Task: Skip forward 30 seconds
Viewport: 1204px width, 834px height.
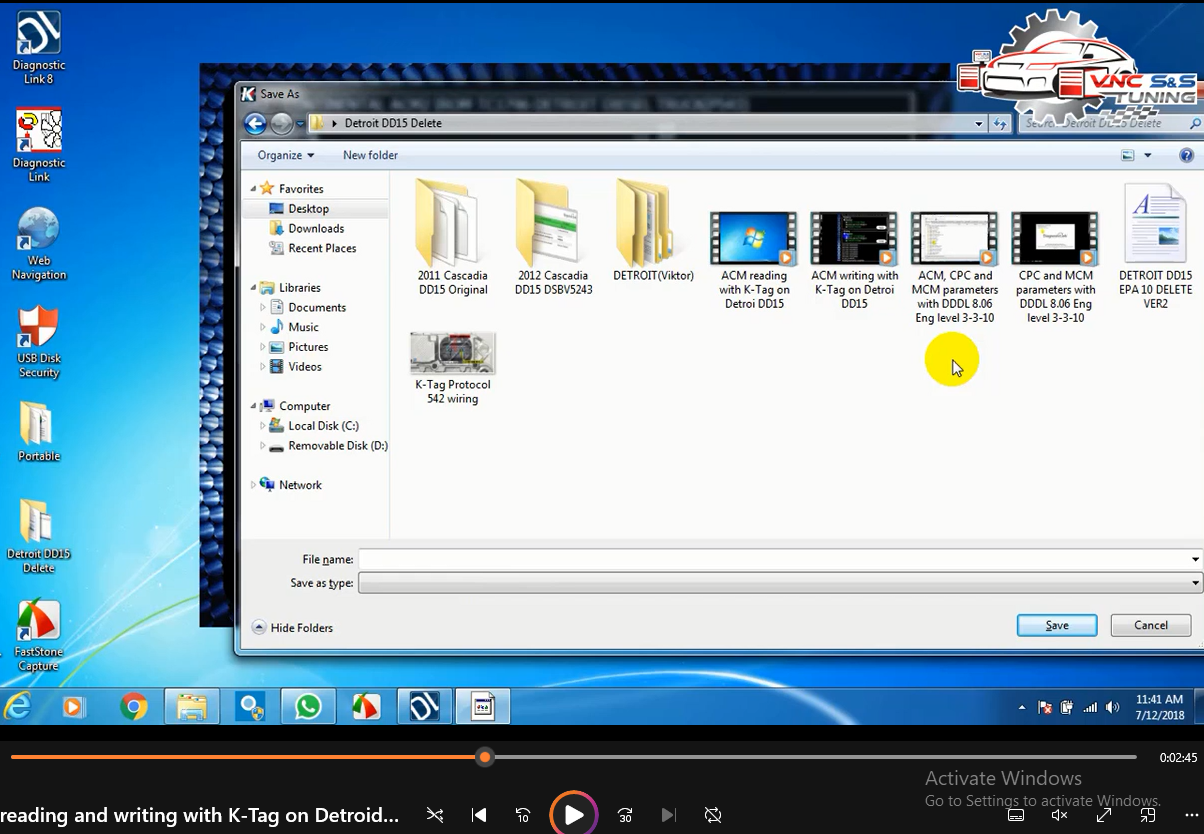Action: point(625,815)
